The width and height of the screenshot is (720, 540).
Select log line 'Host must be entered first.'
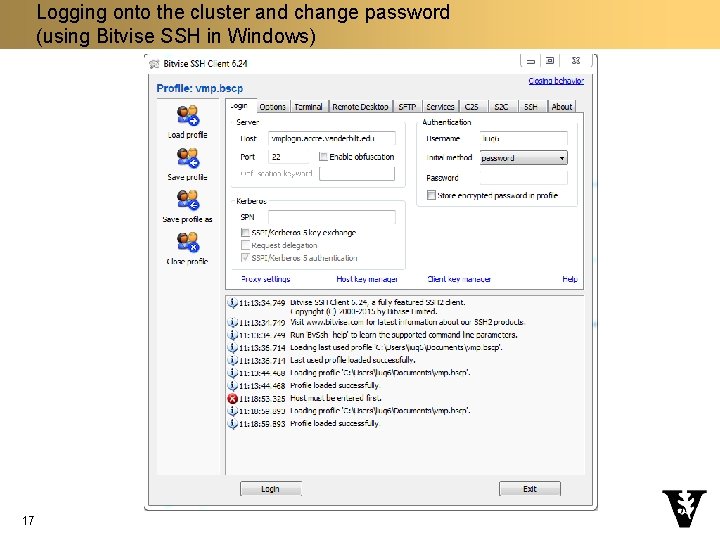pyautogui.click(x=336, y=398)
